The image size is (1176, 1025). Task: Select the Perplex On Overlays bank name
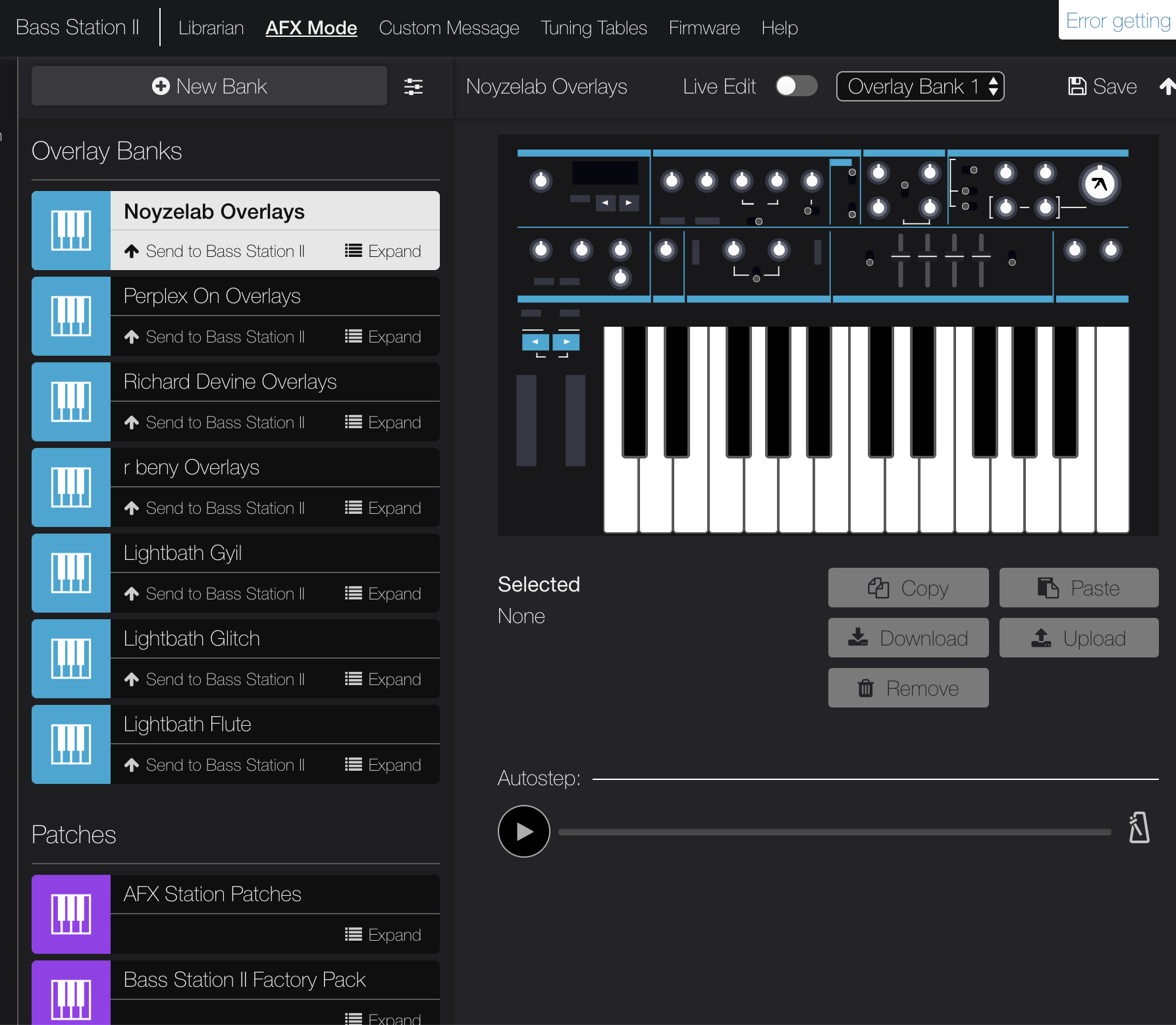tap(212, 296)
